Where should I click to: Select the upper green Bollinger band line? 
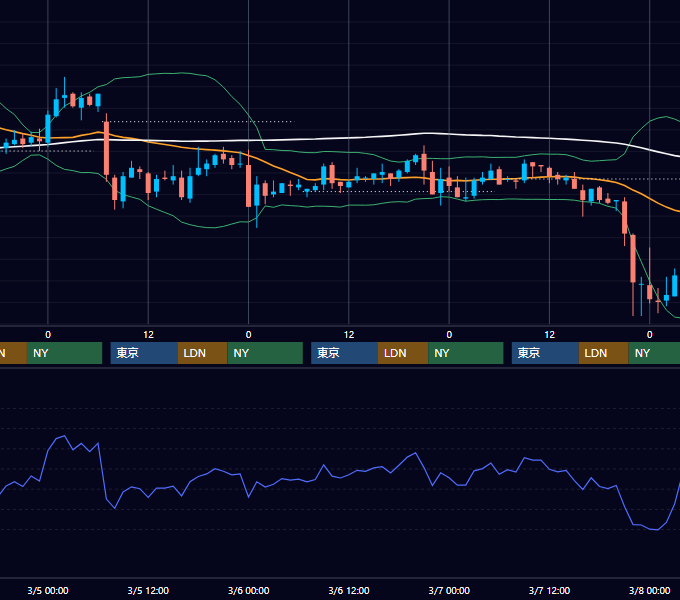tap(182, 73)
